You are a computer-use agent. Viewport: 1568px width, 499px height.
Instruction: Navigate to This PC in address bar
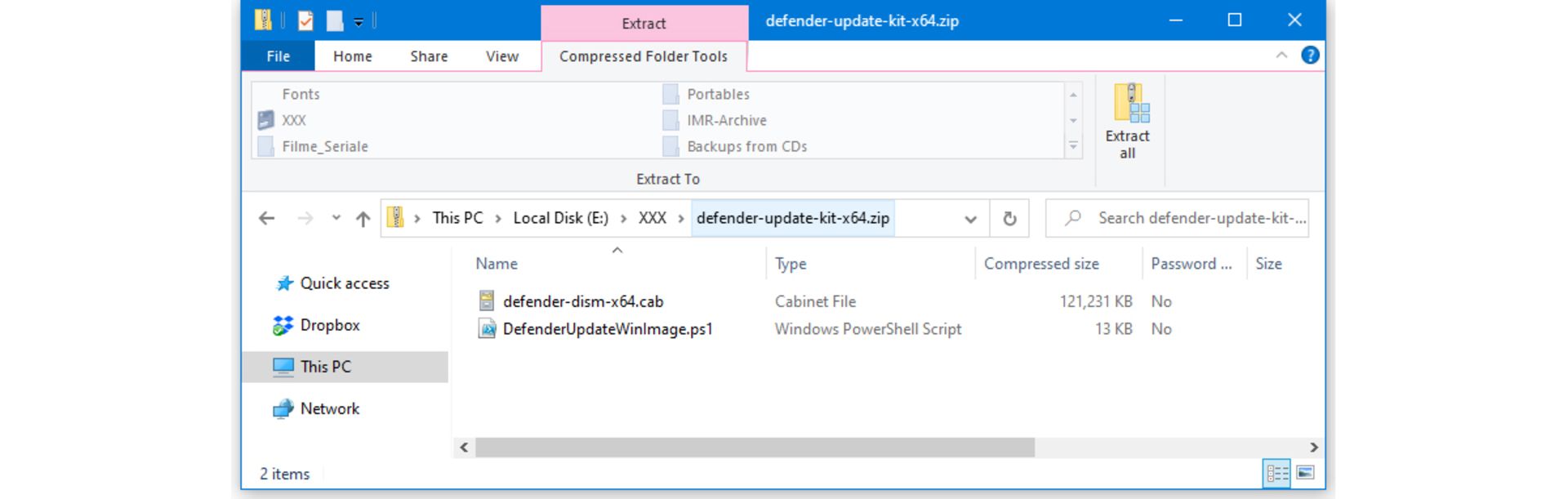[x=457, y=218]
